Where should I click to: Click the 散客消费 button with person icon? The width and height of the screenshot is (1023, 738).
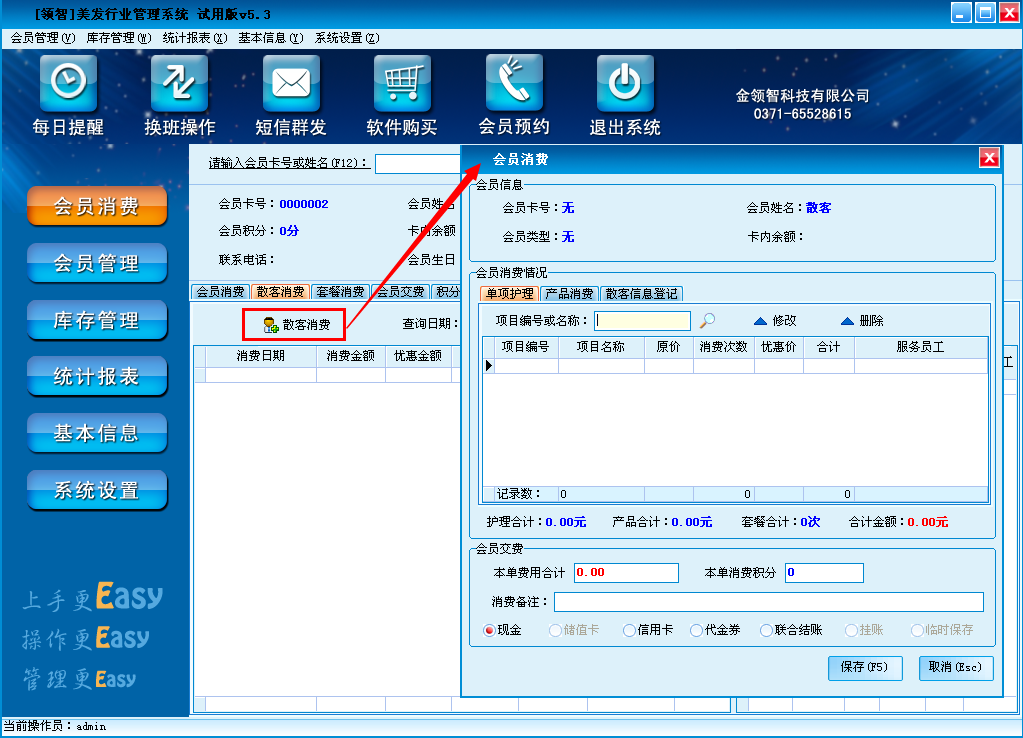pos(296,325)
